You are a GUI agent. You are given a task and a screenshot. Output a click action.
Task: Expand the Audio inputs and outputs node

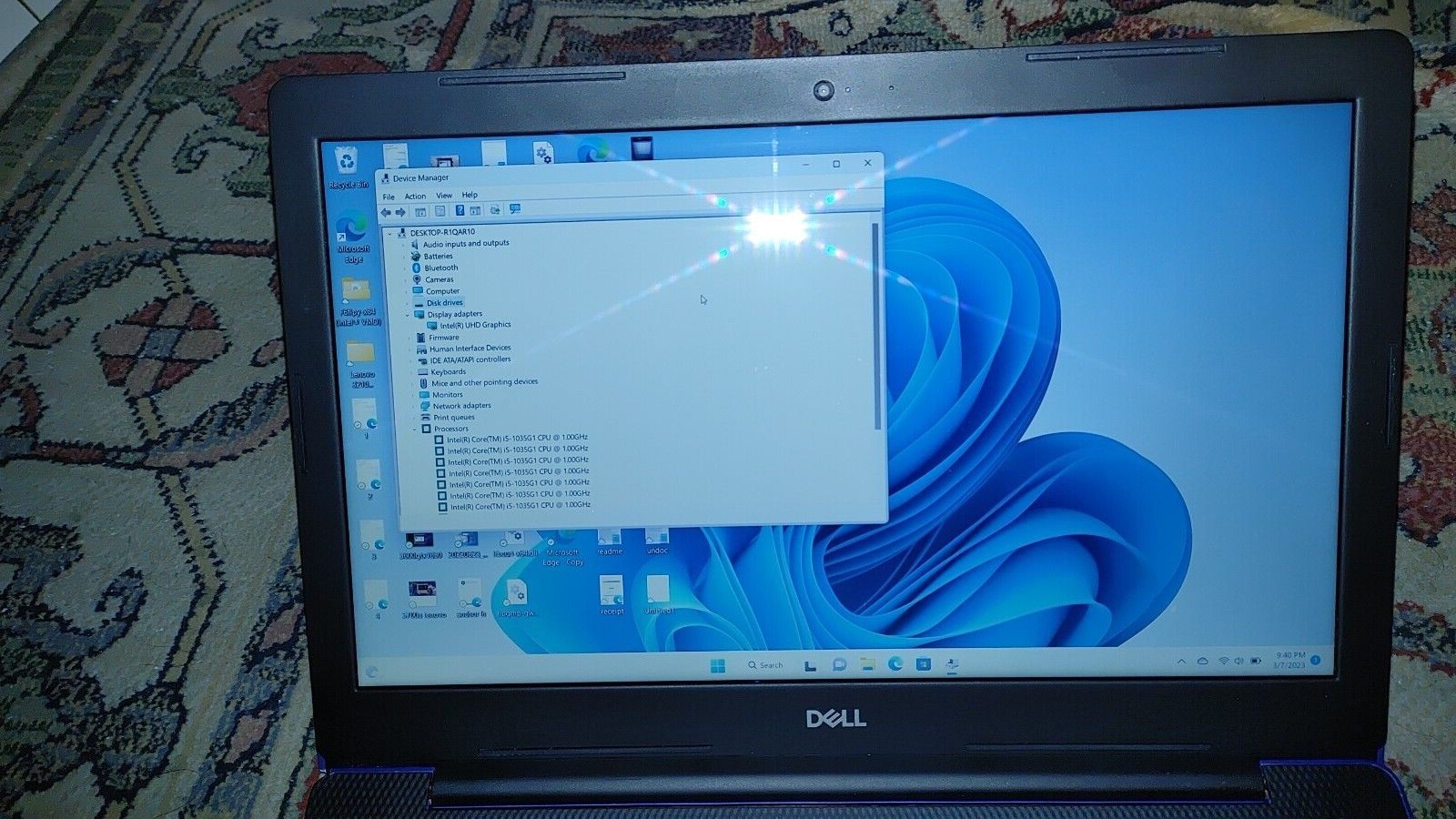pos(404,245)
